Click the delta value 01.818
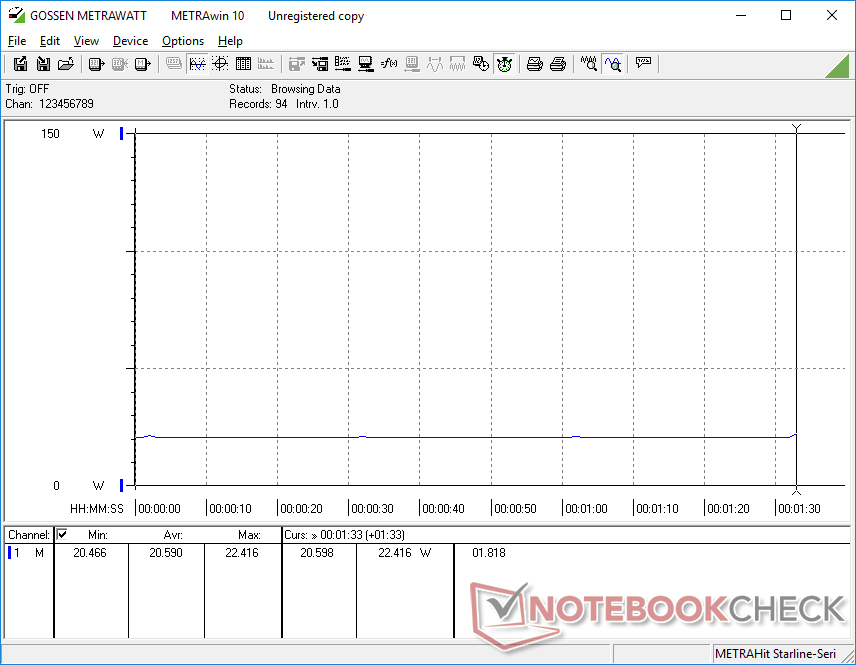This screenshot has height=665, width=856. [489, 553]
